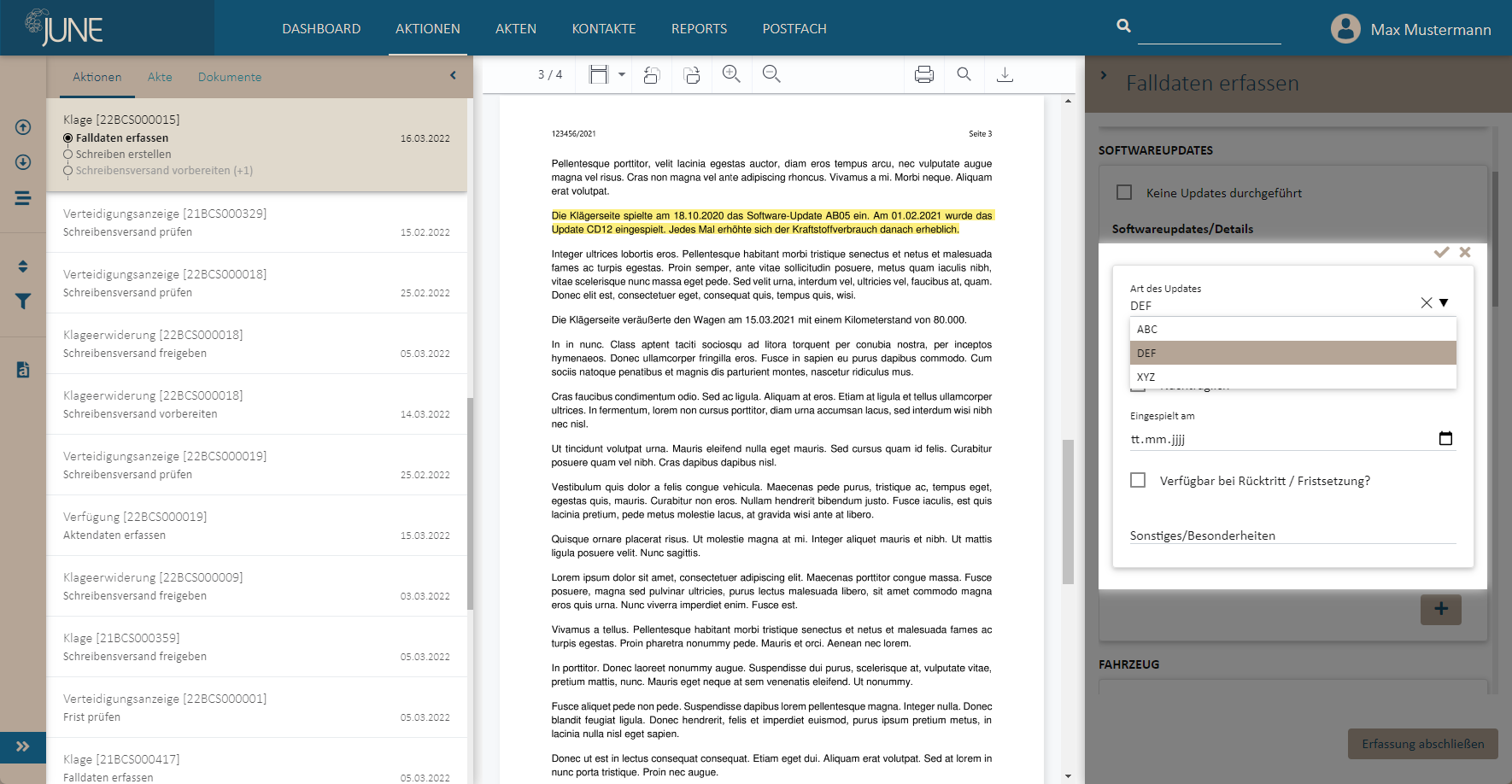Viewport: 1512px width, 784px height.
Task: Click the page number 3 / 4 indicator
Action: pos(550,74)
